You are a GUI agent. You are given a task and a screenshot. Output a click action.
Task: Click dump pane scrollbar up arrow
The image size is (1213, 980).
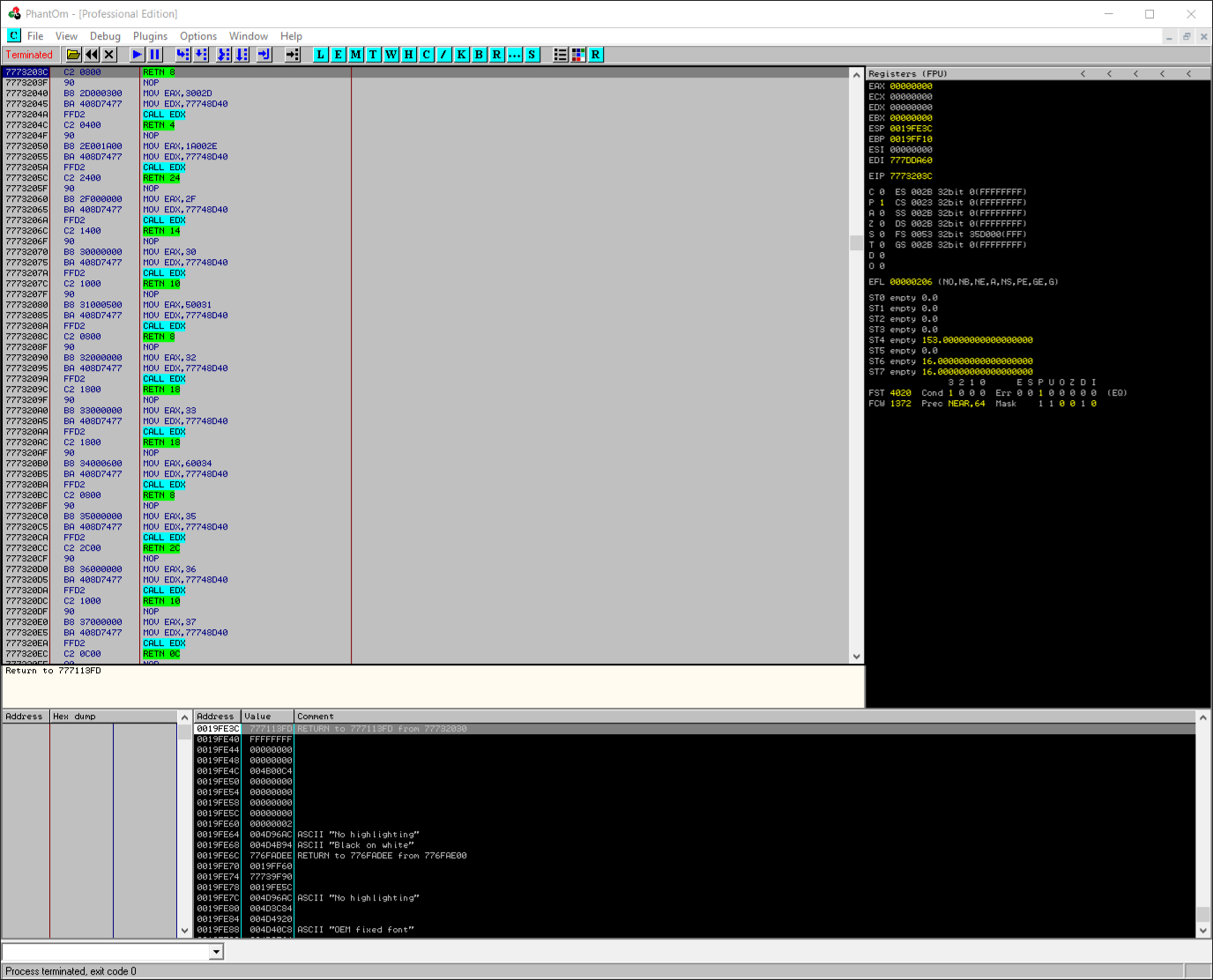click(184, 717)
